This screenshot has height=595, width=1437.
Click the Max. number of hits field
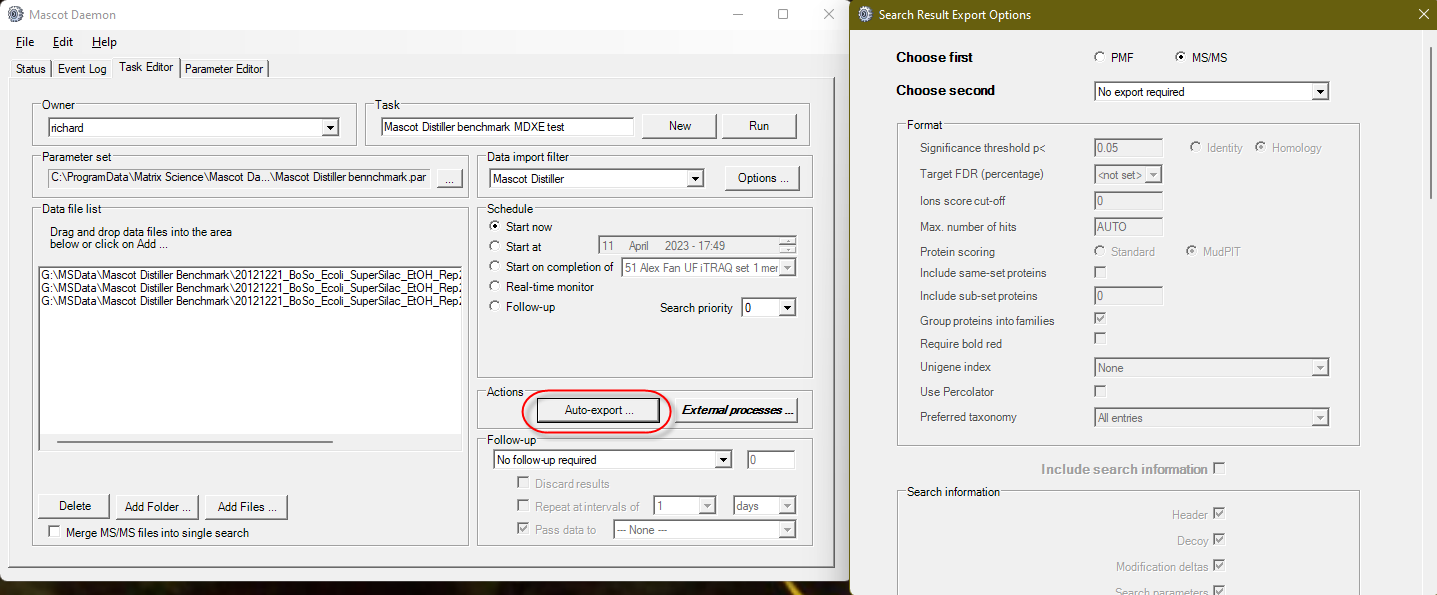pyautogui.click(x=1129, y=227)
